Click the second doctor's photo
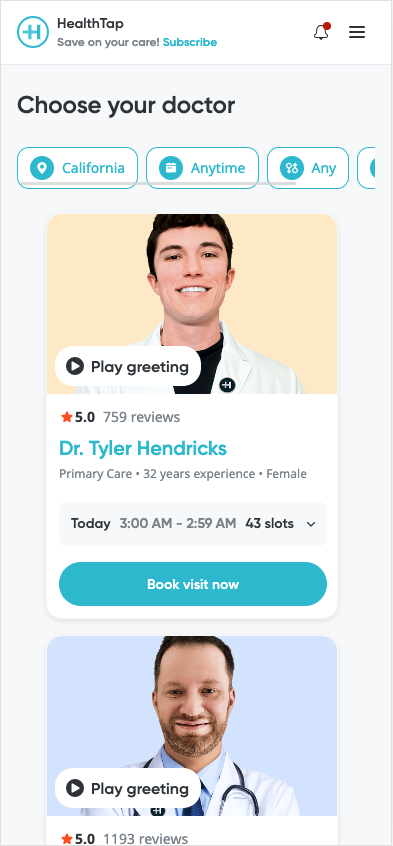The image size is (393, 846). pyautogui.click(x=192, y=726)
